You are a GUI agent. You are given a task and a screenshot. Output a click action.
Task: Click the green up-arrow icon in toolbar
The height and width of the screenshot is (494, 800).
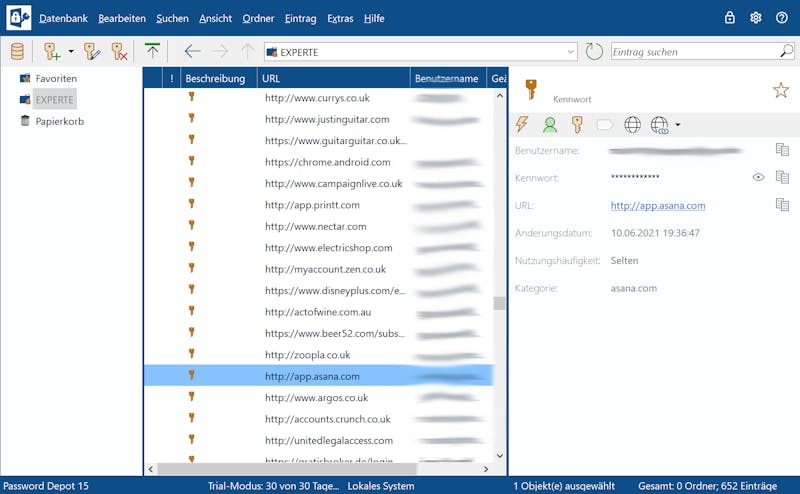point(152,51)
